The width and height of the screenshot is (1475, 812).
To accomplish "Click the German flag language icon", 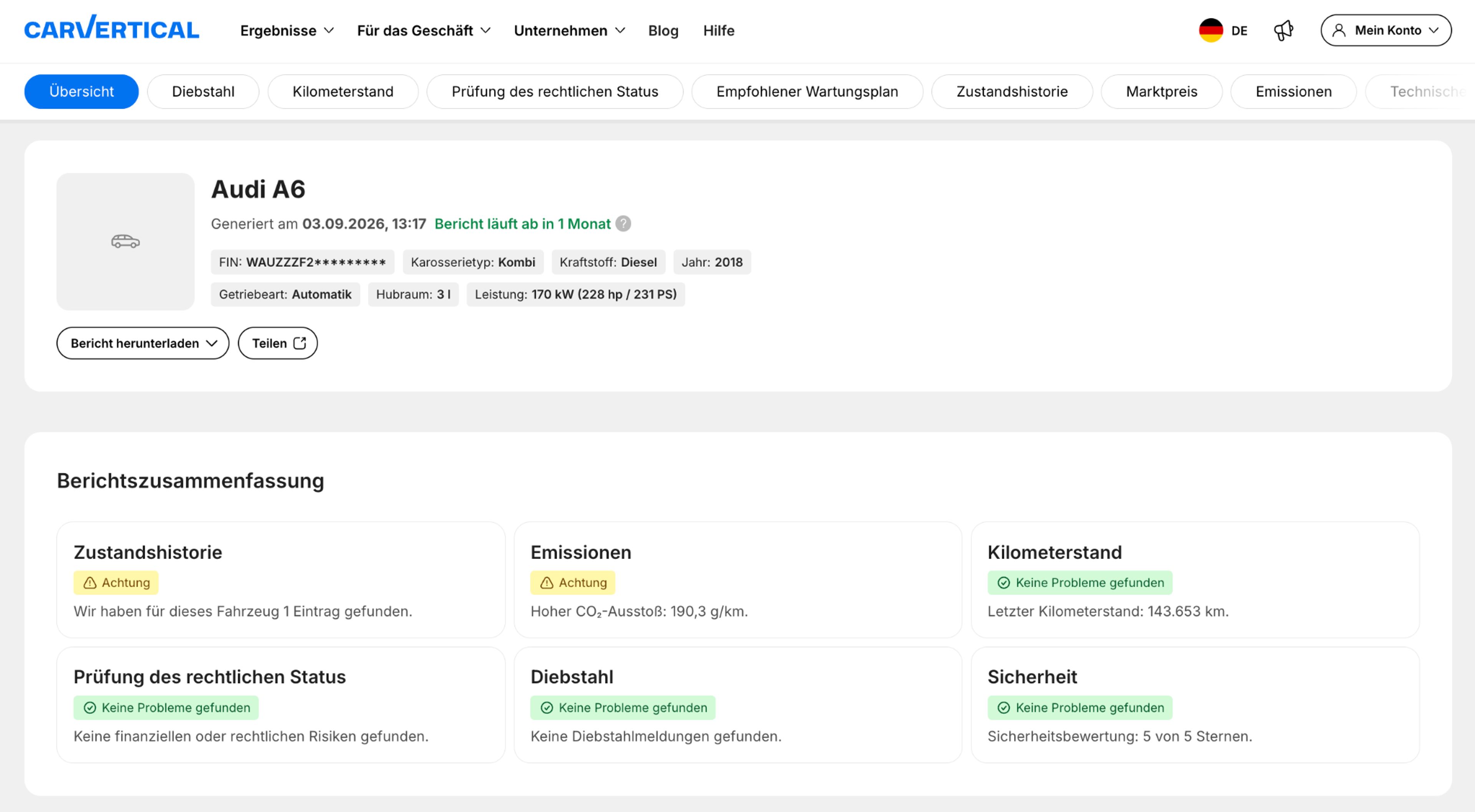I will 1210,30.
